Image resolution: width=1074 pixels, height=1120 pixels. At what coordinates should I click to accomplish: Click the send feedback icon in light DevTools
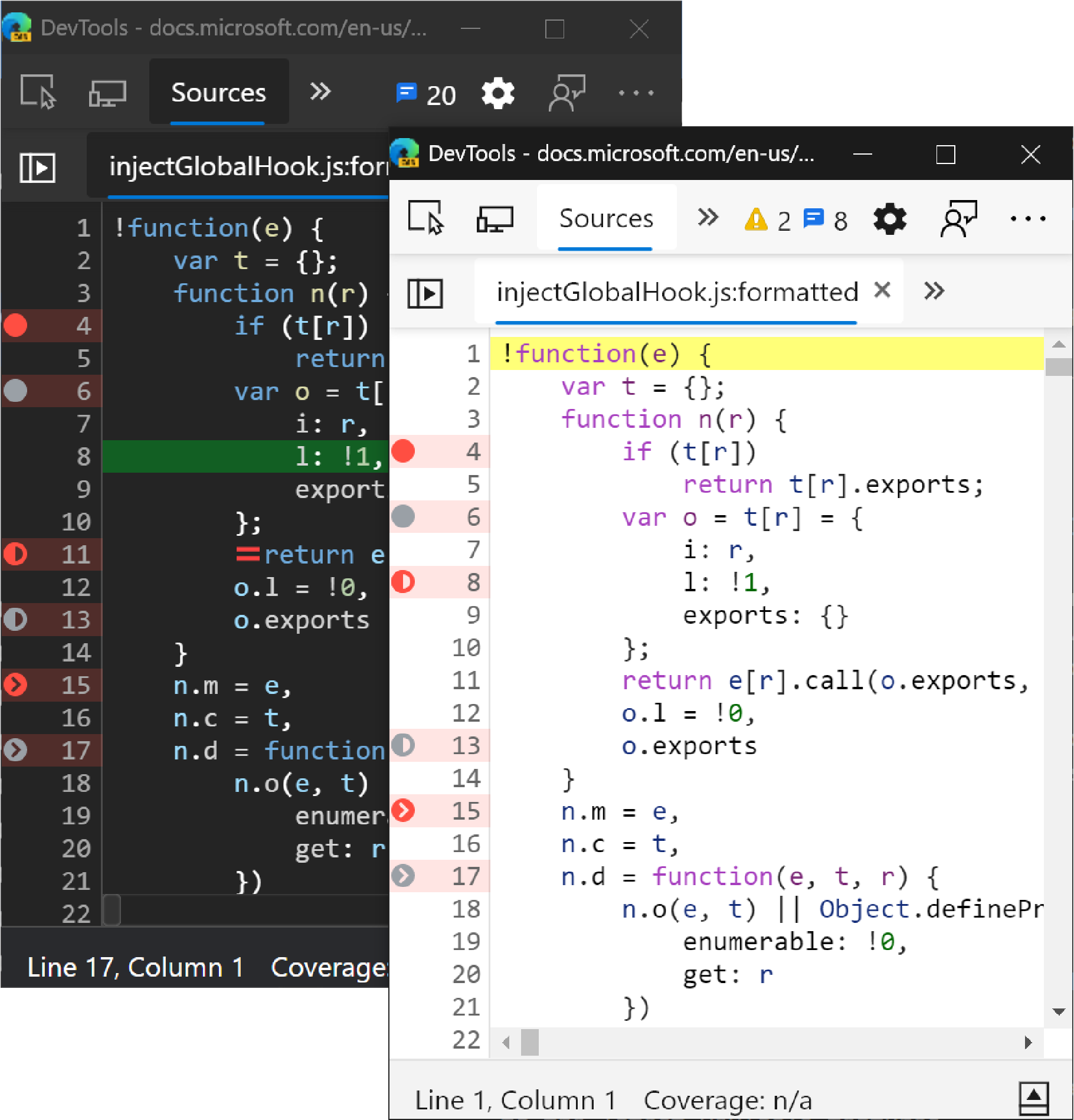coord(958,218)
